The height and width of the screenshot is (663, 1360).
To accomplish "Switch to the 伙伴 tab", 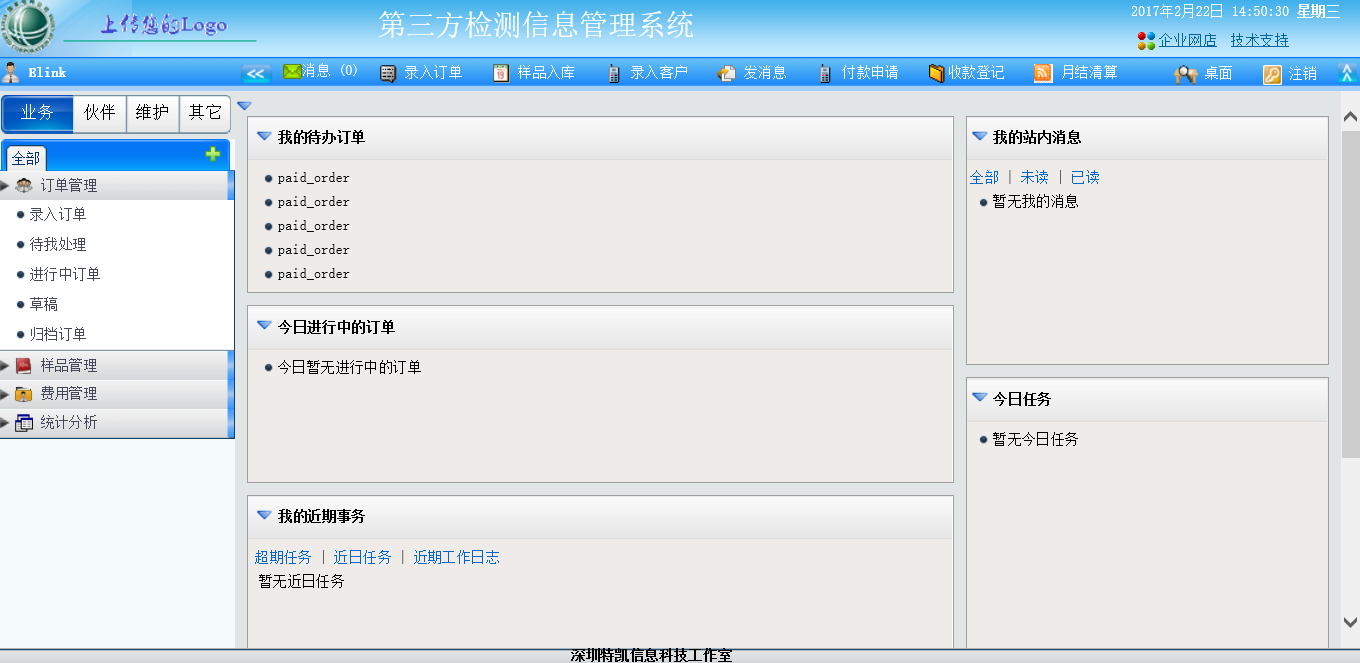I will 100,113.
